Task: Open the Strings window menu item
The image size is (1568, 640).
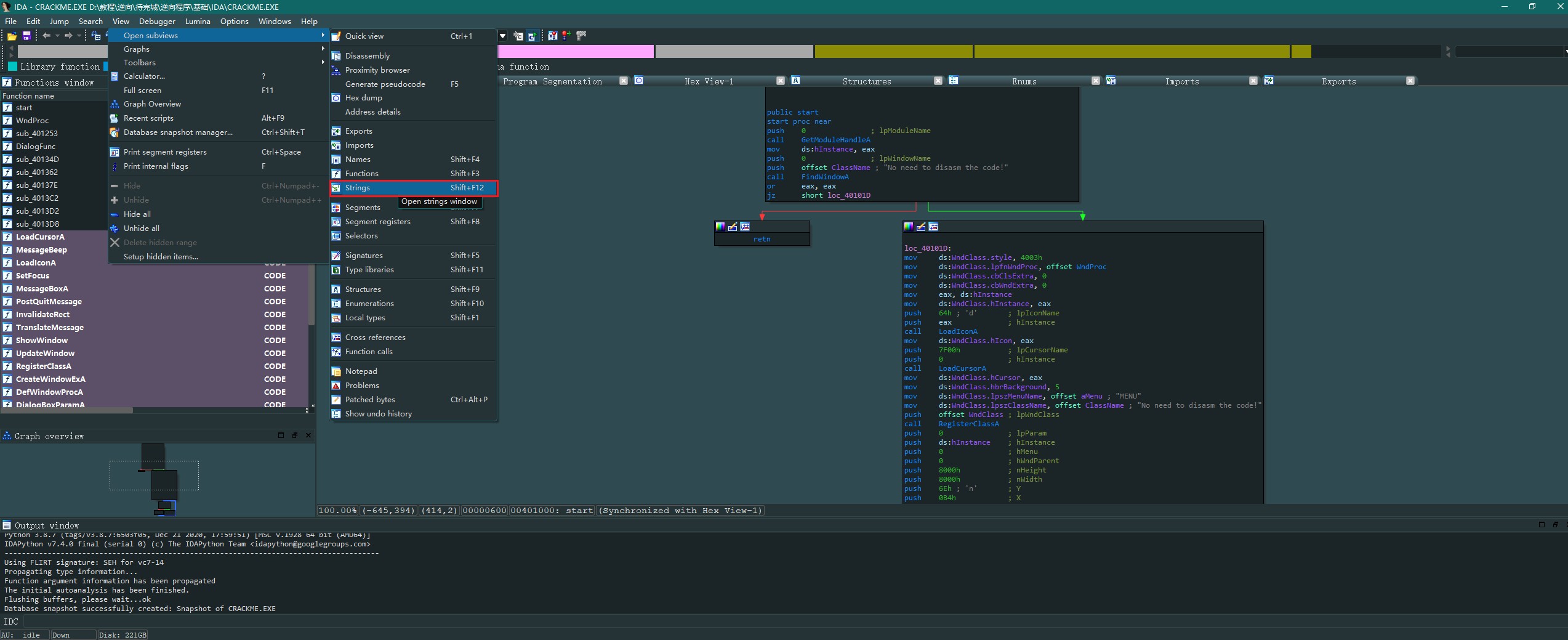Action: coord(357,188)
